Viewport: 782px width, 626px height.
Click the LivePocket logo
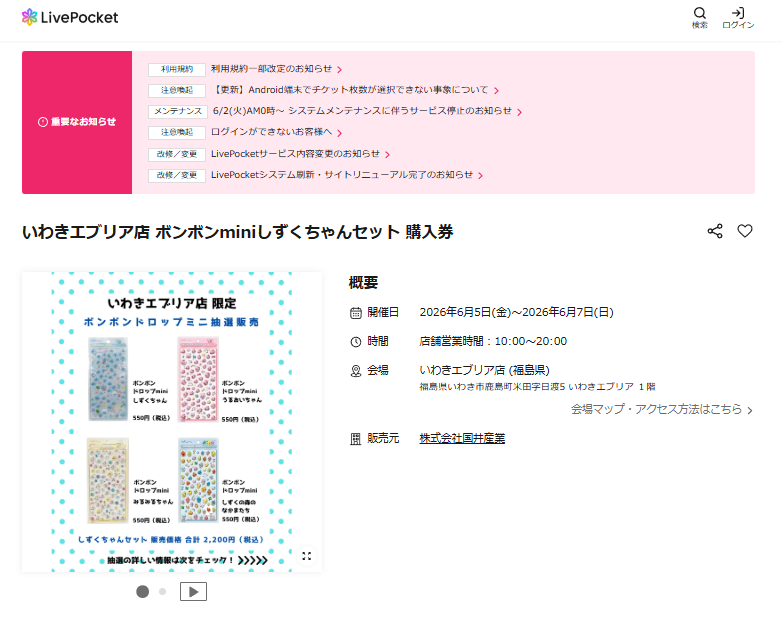(x=70, y=17)
